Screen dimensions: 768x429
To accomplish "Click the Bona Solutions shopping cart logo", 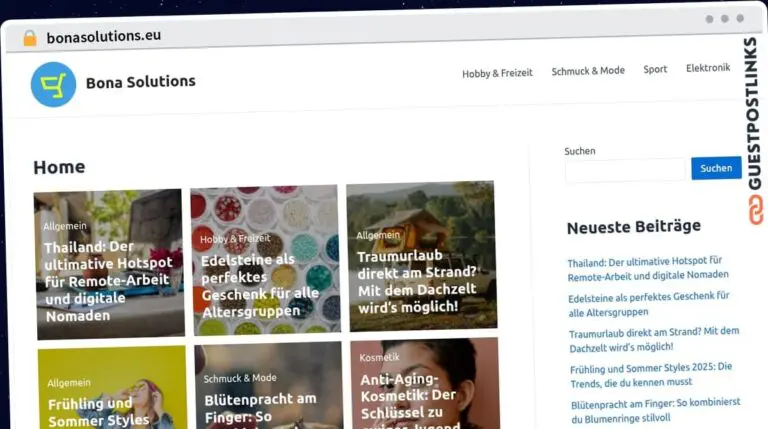I will pyautogui.click(x=53, y=84).
